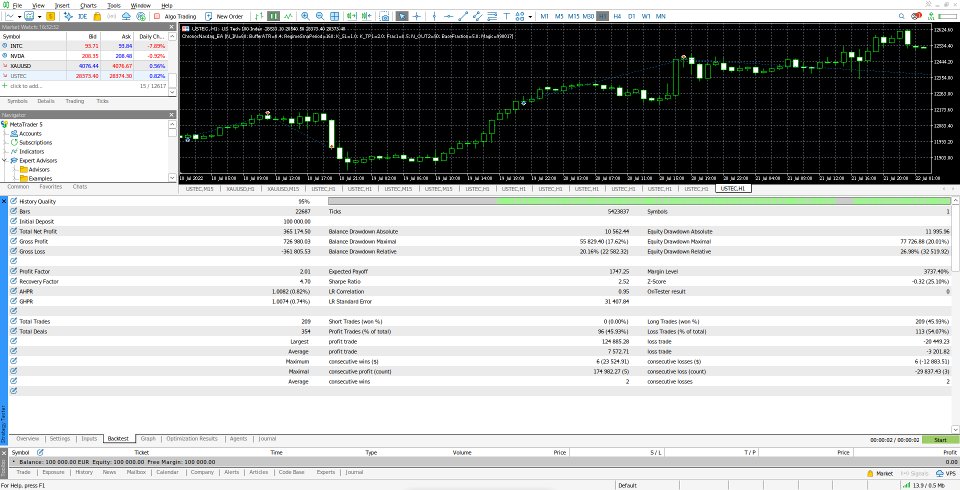This screenshot has height=490, width=960.
Task: Switch chart to candlesticks display
Action: pyautogui.click(x=274, y=17)
